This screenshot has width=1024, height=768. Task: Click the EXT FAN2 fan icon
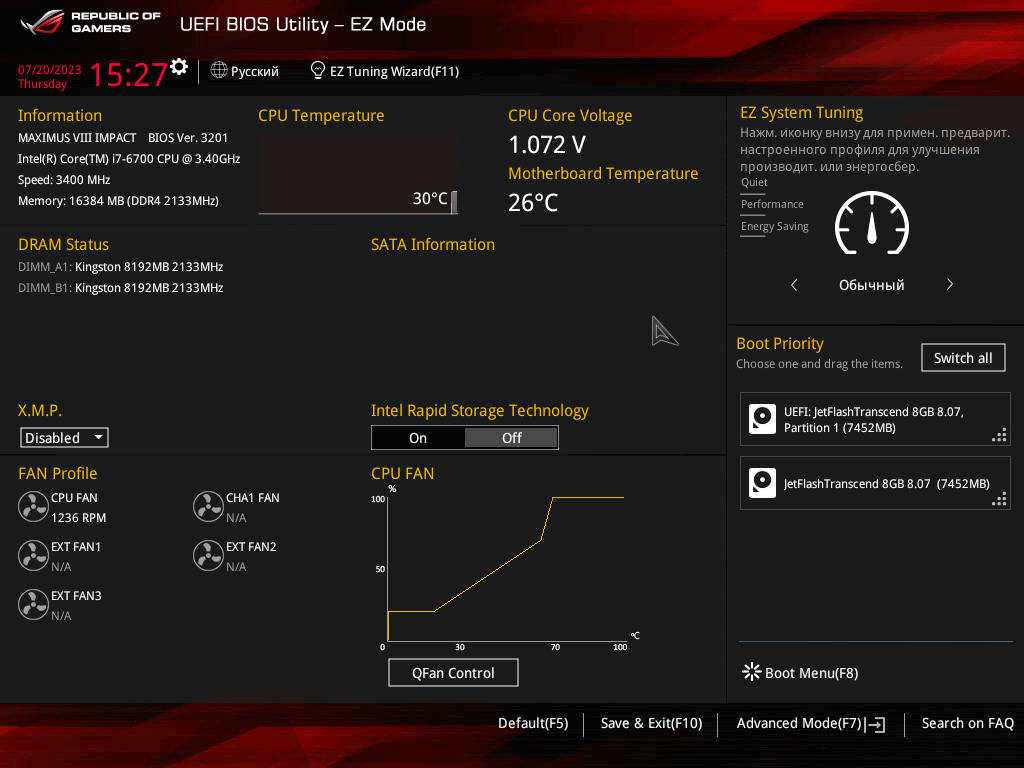tap(208, 555)
